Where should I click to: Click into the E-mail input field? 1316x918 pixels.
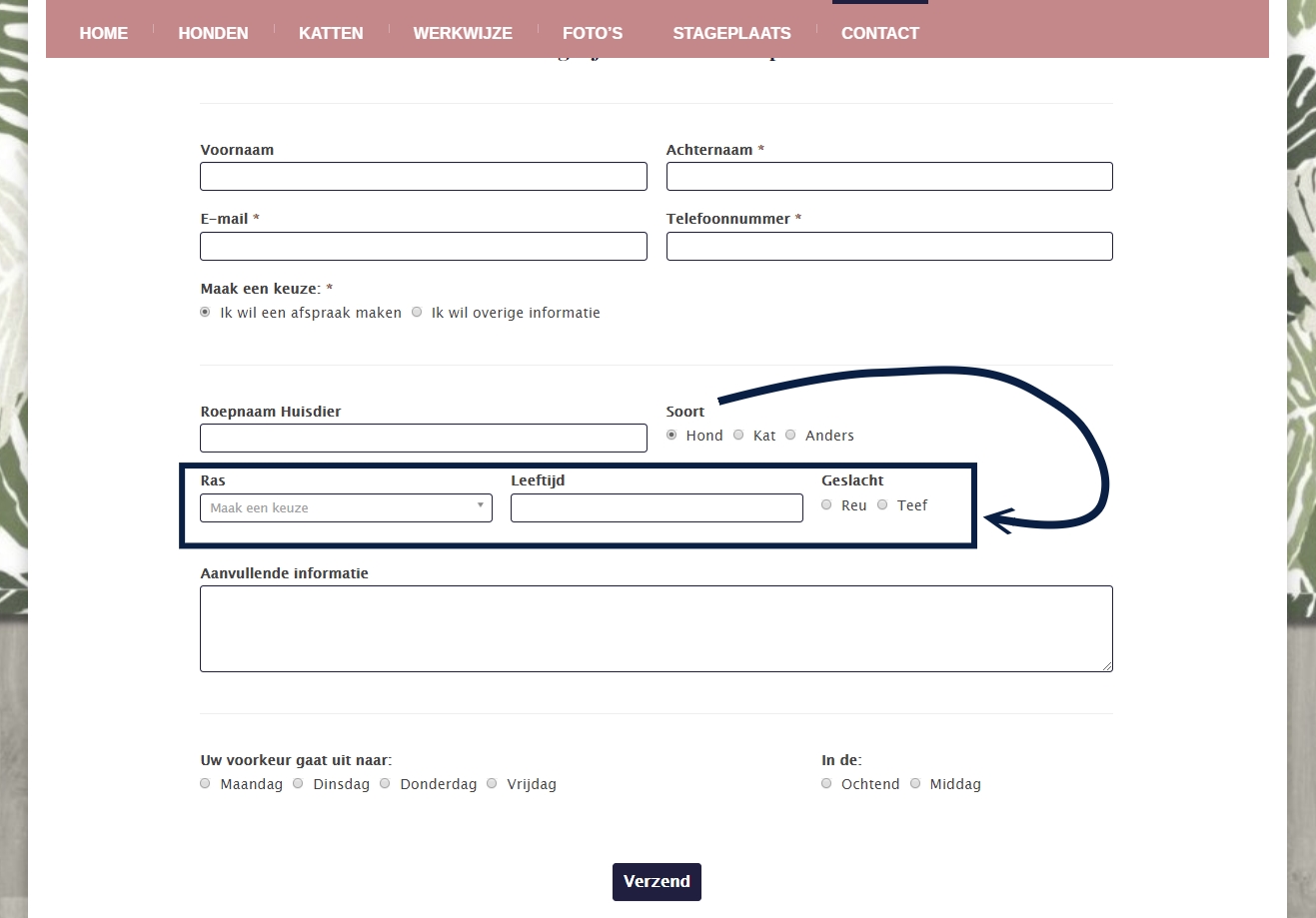(x=424, y=247)
